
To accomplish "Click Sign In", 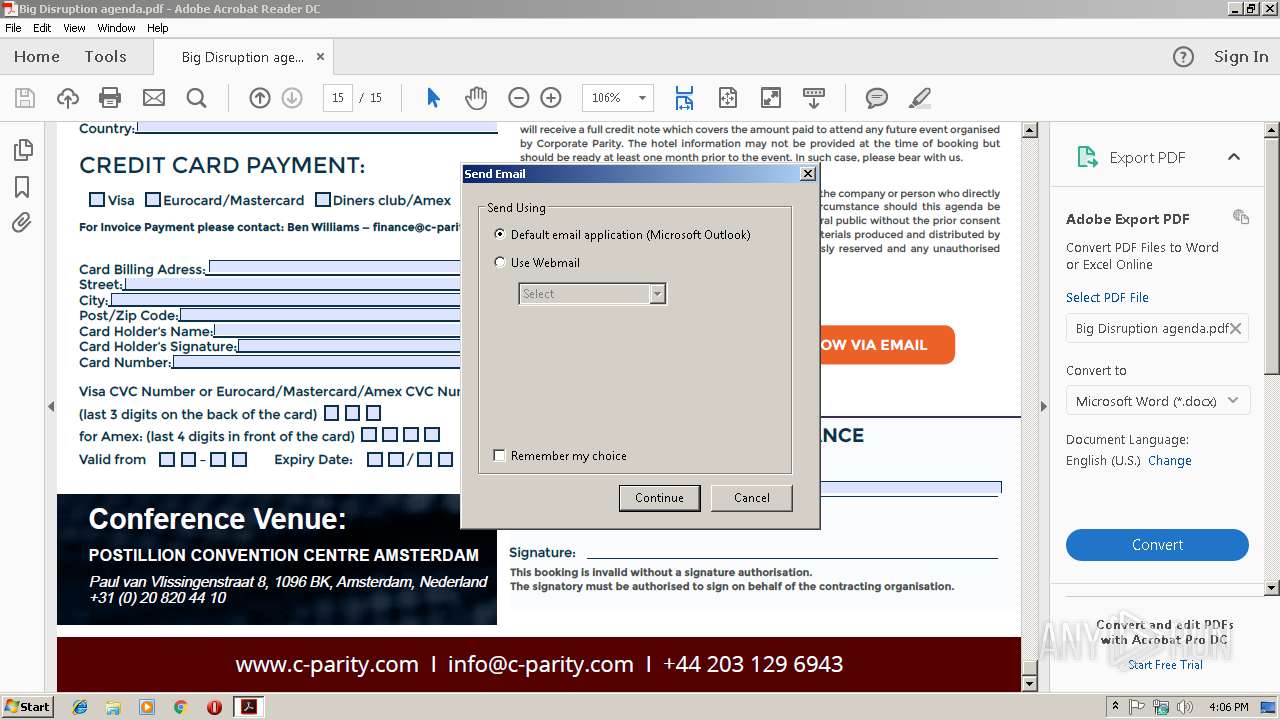I will point(1241,57).
